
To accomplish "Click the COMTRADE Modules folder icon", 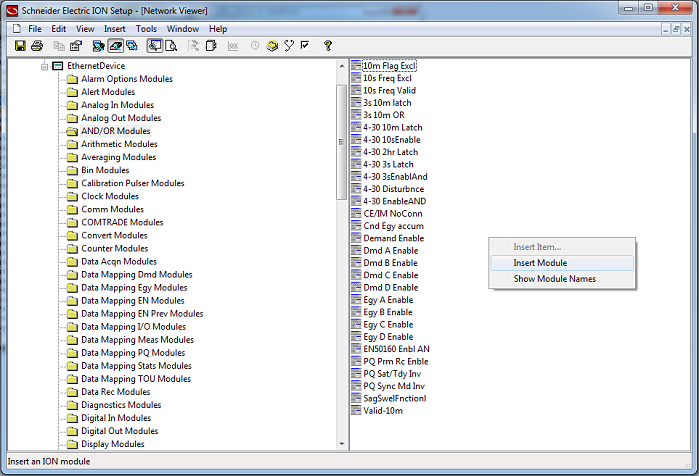I will (72, 222).
